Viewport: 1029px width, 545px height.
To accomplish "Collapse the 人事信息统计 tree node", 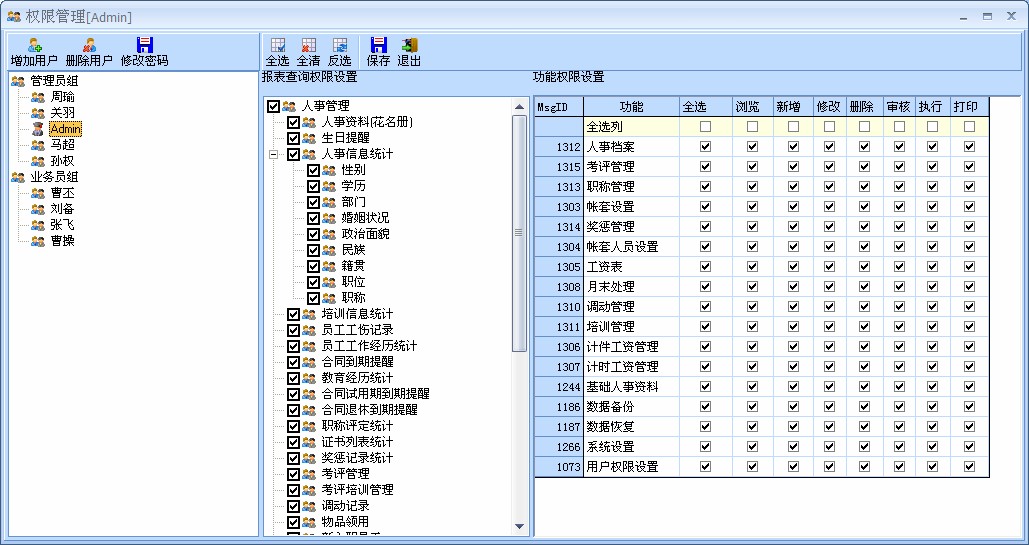I will coord(273,154).
